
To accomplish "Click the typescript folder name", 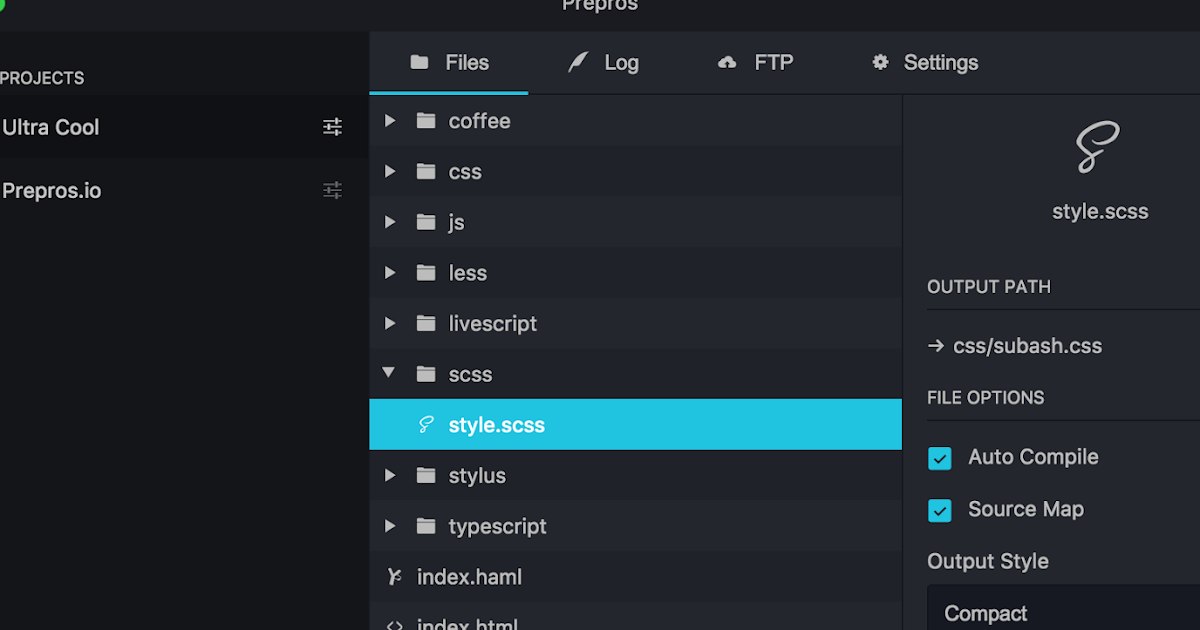I will pos(497,526).
